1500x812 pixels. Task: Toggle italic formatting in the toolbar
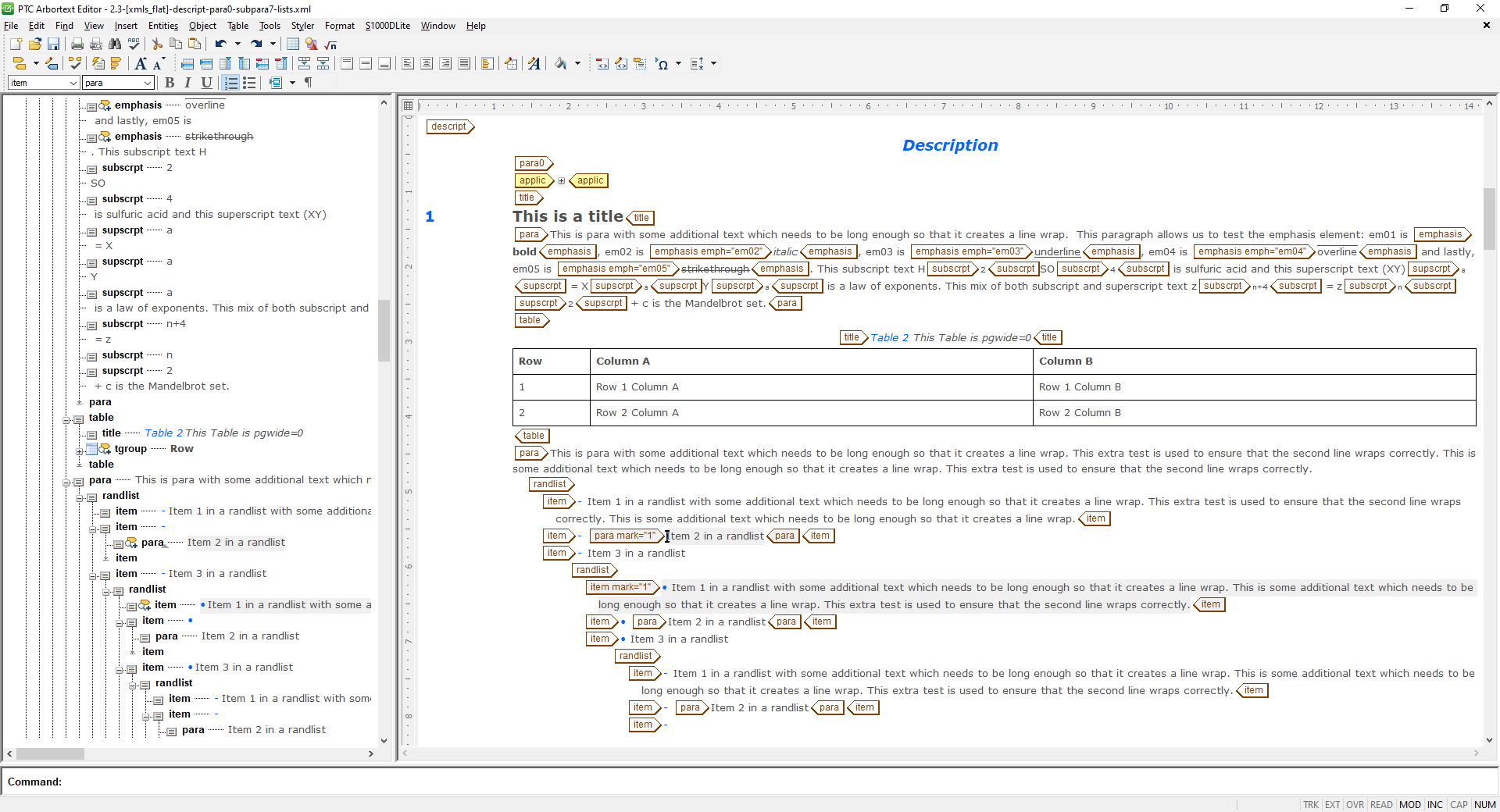click(187, 83)
